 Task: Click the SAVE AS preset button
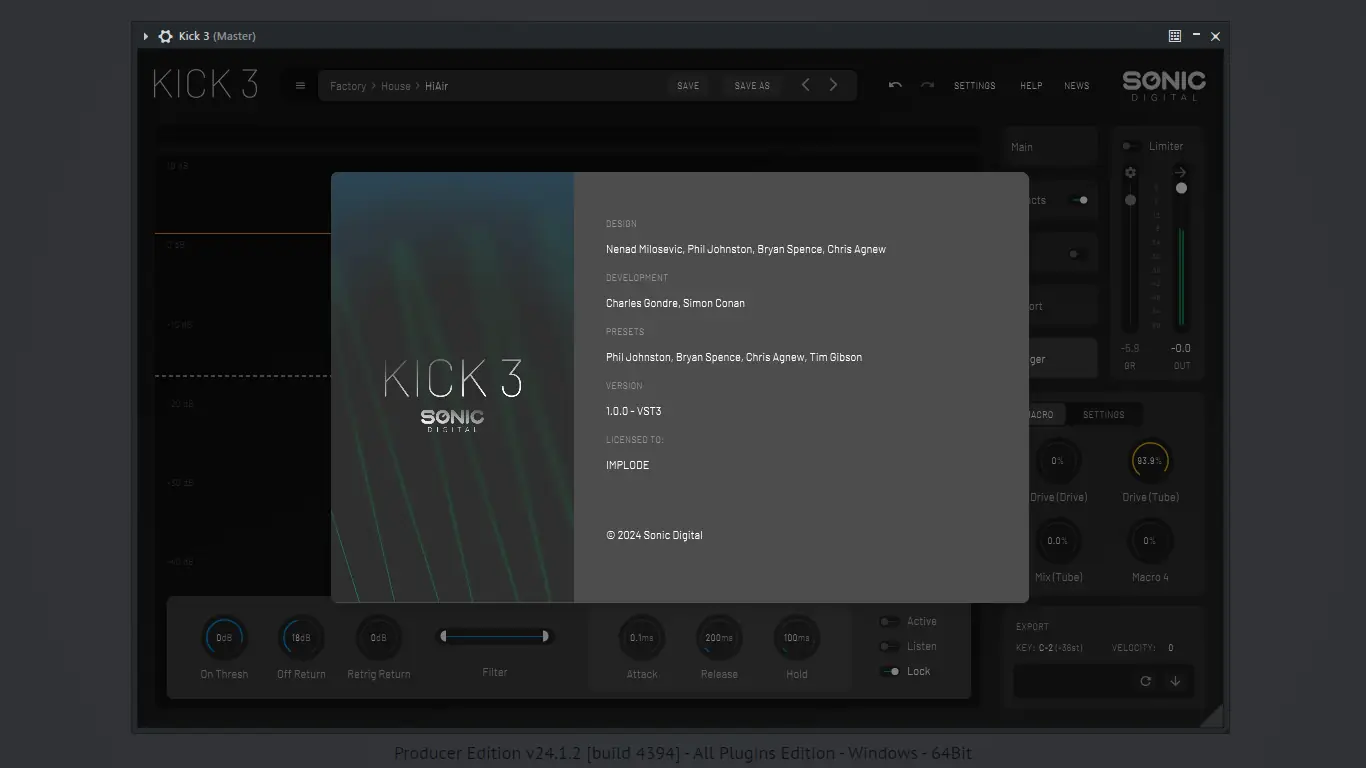point(752,86)
